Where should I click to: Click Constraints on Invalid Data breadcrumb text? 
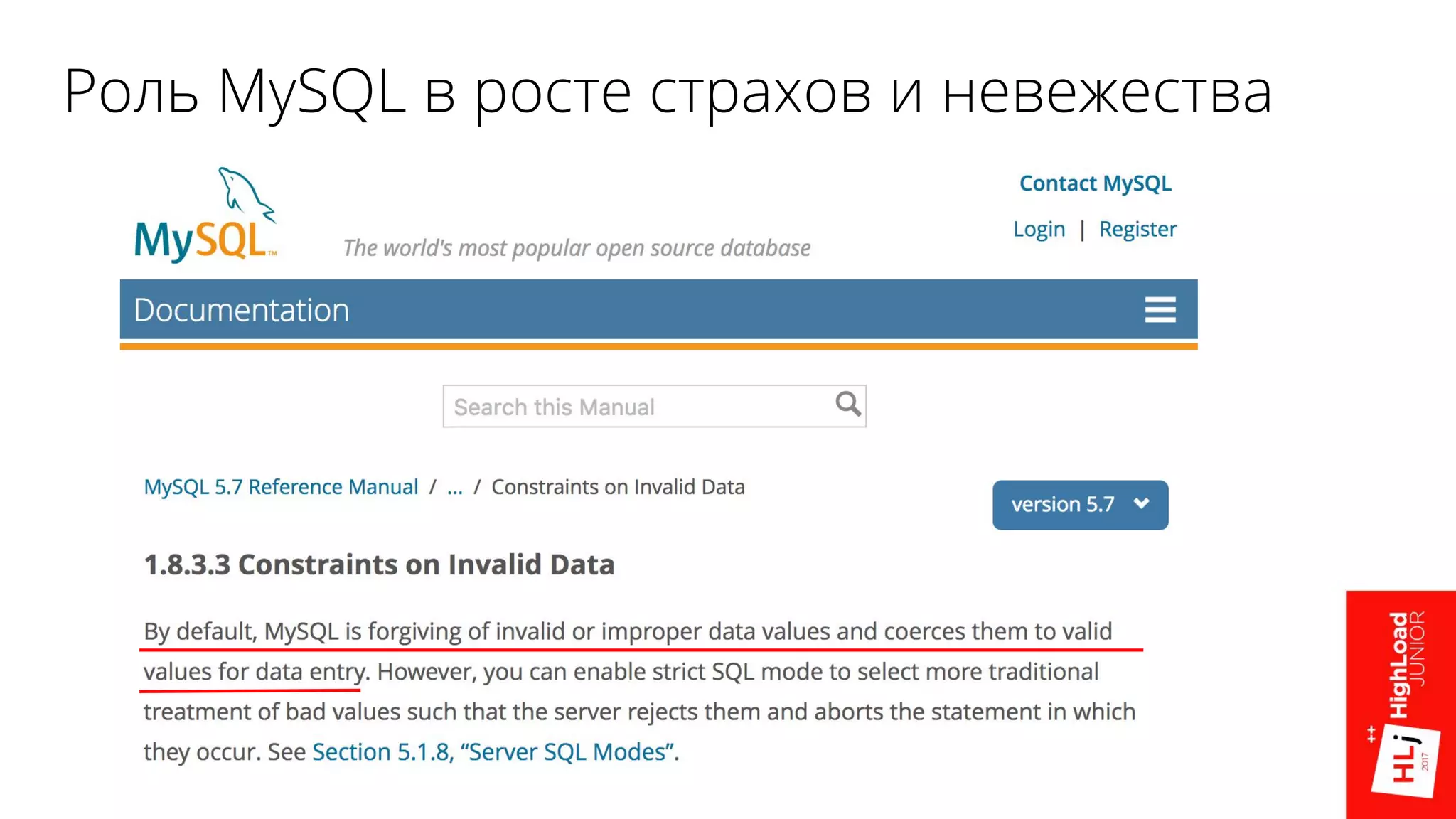(x=618, y=487)
